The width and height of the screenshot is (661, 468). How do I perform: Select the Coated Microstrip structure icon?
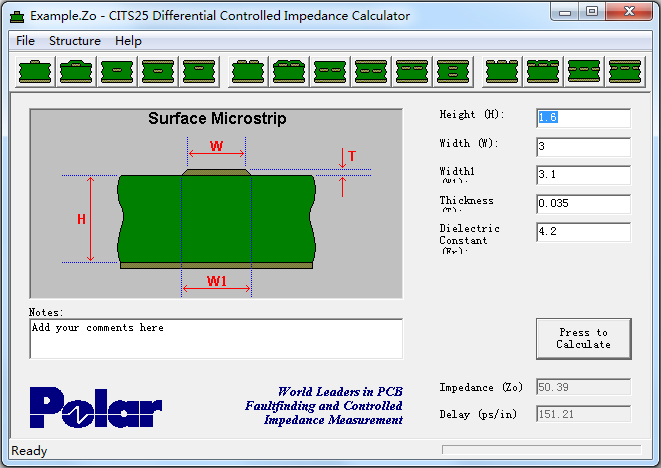pyautogui.click(x=76, y=71)
